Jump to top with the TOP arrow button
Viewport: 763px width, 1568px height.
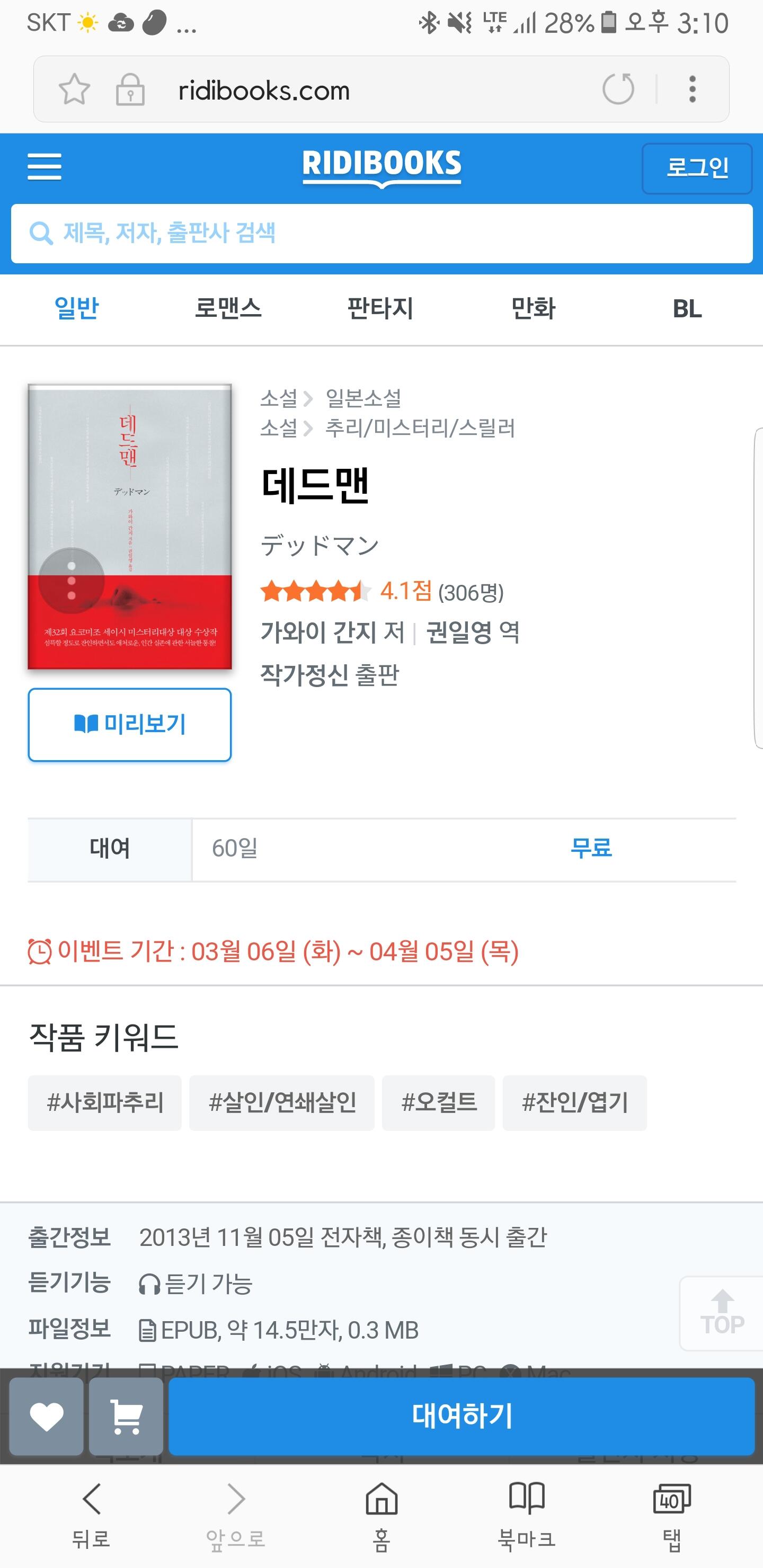[x=722, y=1314]
